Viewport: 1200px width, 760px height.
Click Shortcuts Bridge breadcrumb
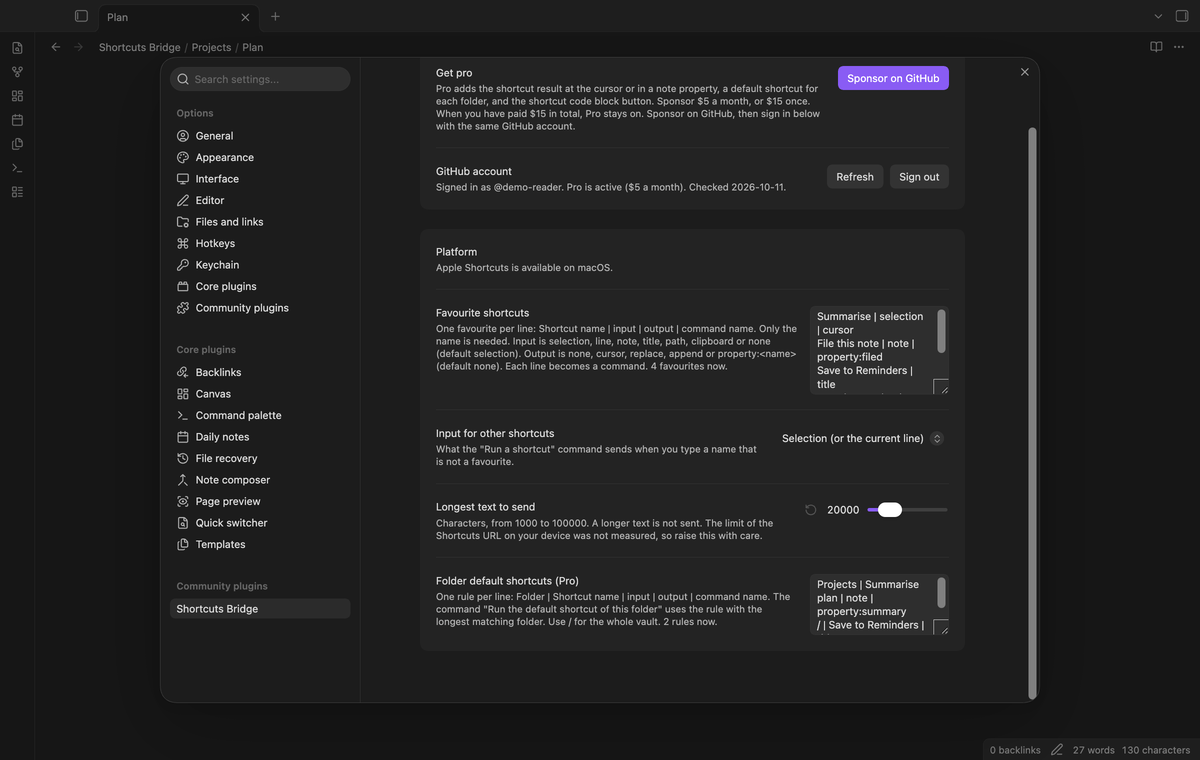140,47
